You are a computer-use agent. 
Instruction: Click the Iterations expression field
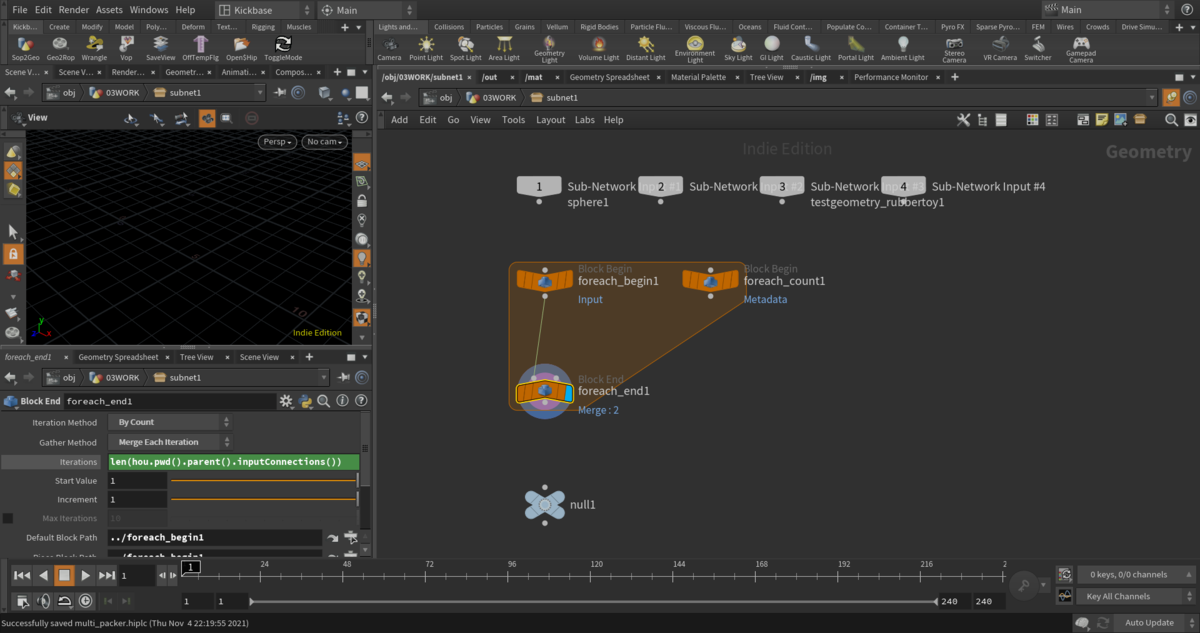tap(232, 462)
